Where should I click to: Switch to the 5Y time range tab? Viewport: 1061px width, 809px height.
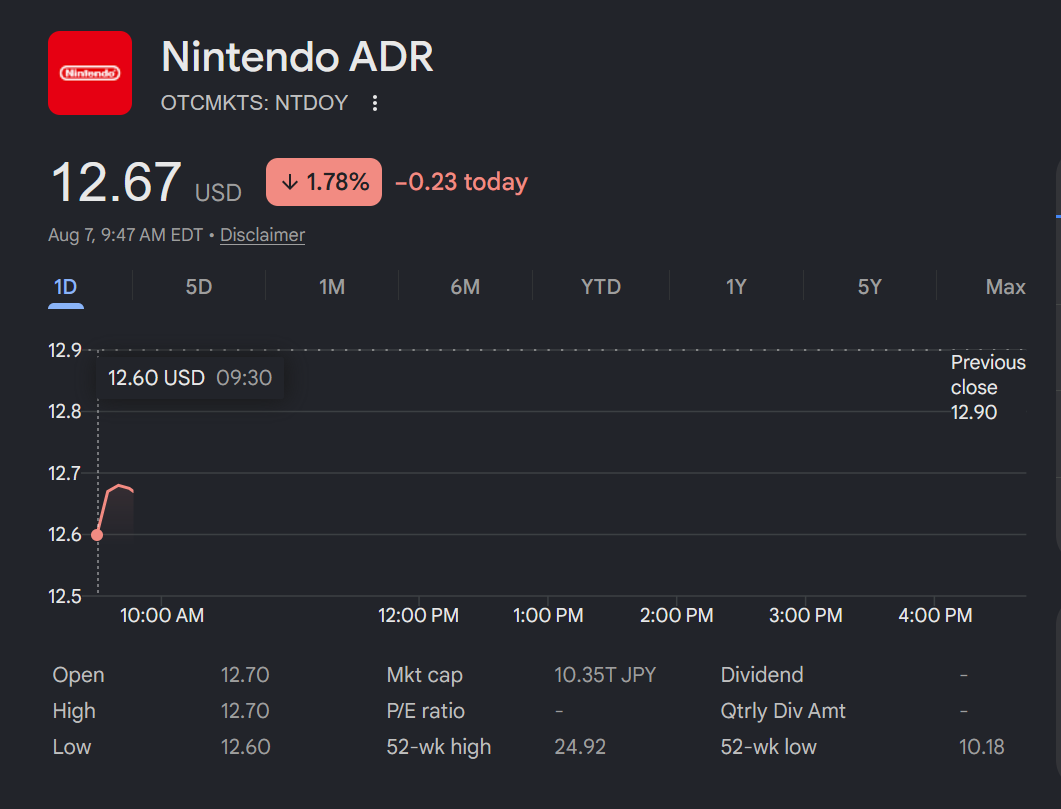coord(870,287)
